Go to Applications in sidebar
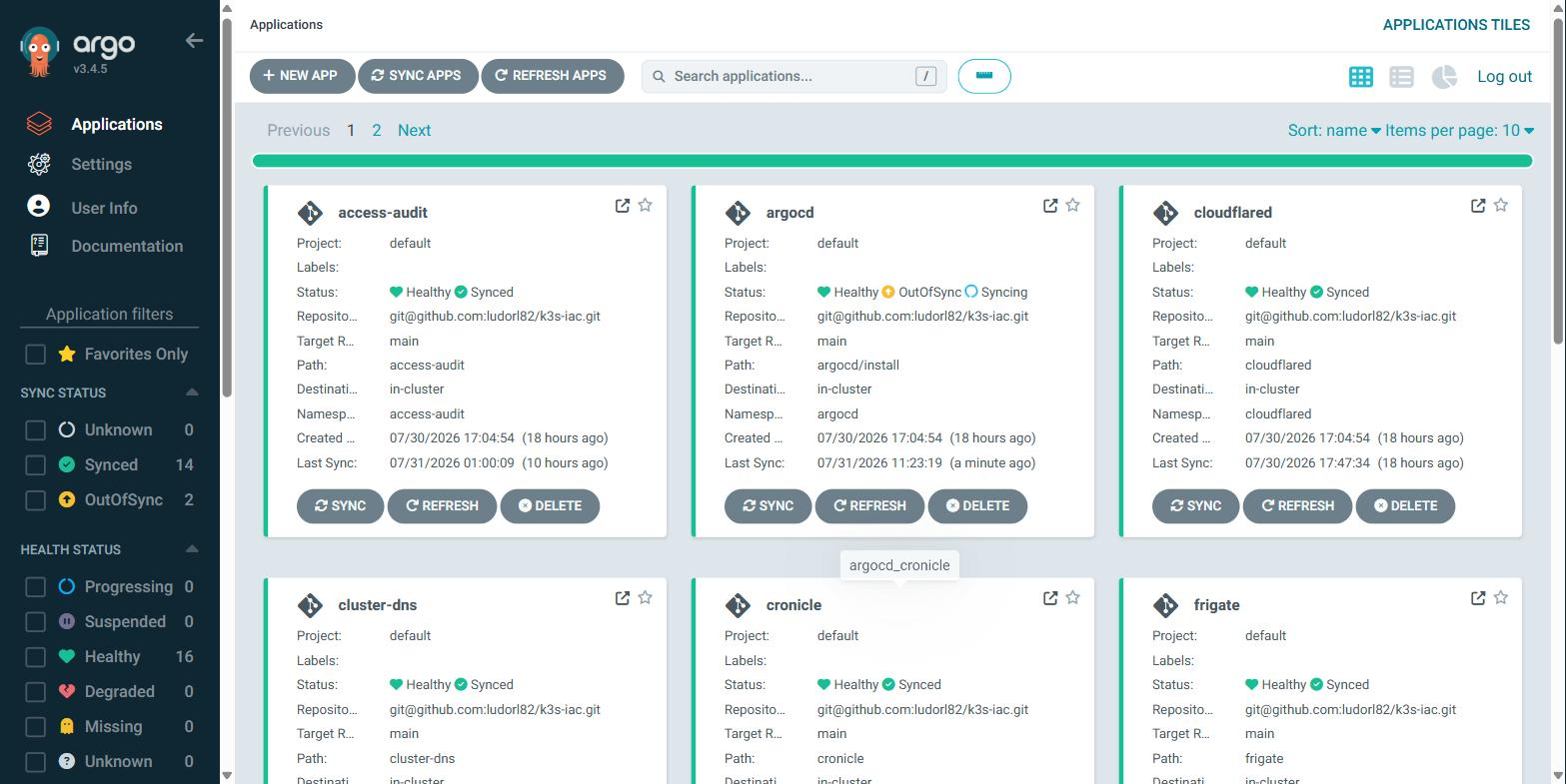The width and height of the screenshot is (1566, 784). pyautogui.click(x=116, y=124)
